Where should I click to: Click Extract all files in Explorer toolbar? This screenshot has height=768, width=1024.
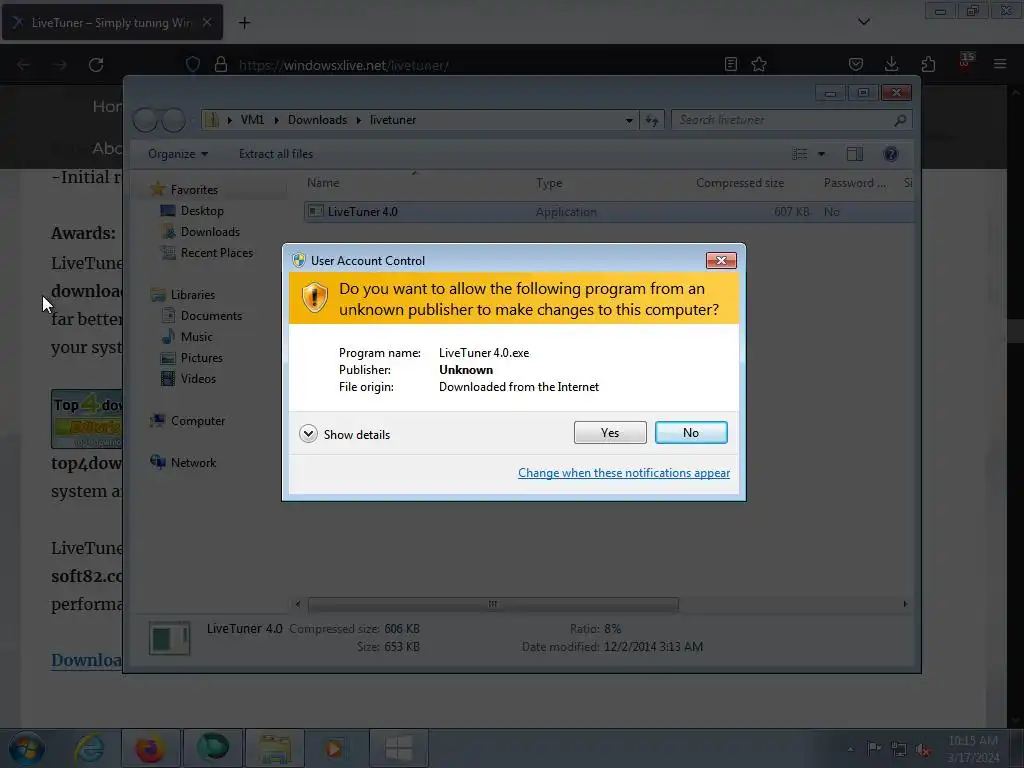(x=276, y=154)
